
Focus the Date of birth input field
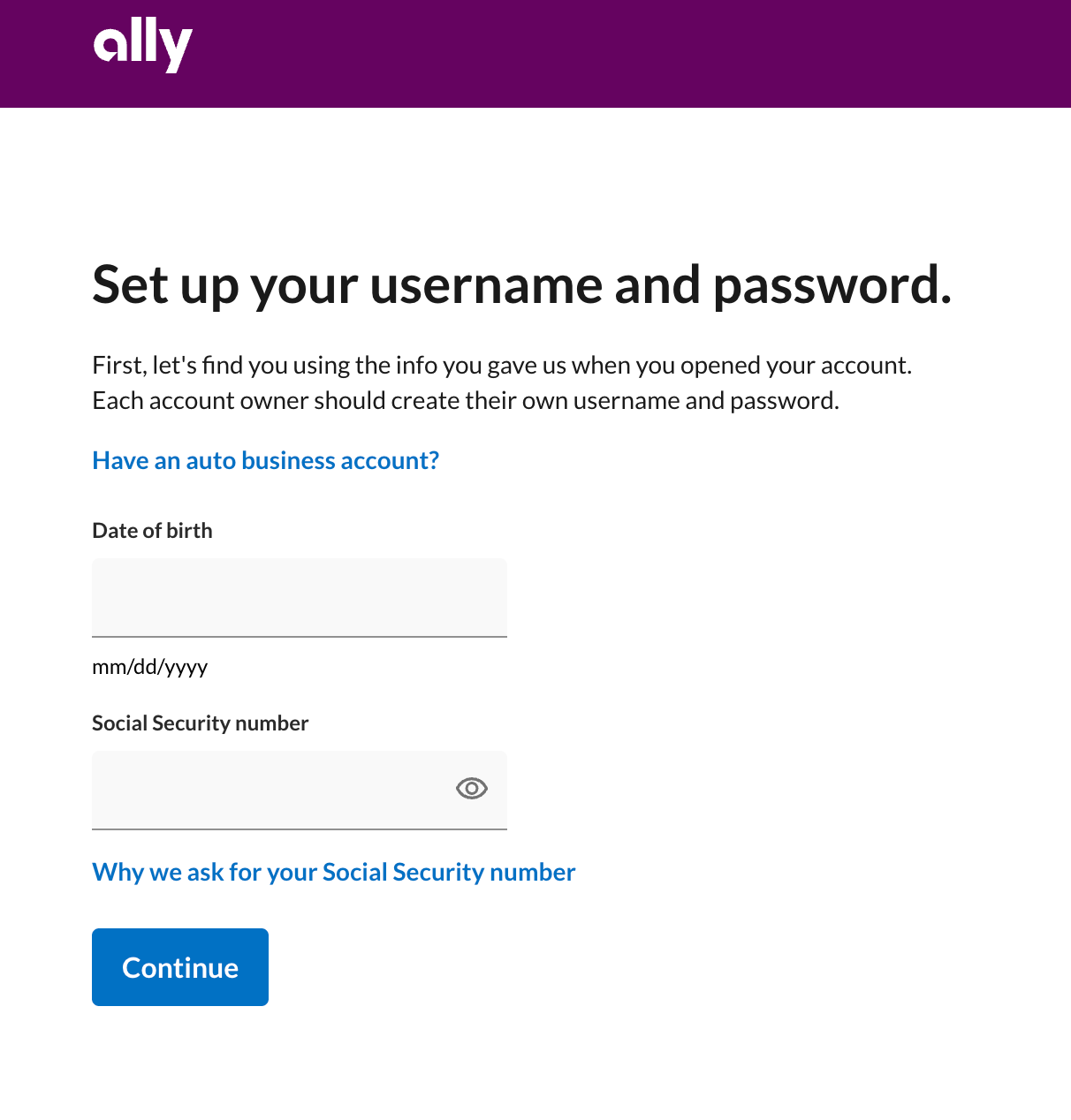point(299,597)
